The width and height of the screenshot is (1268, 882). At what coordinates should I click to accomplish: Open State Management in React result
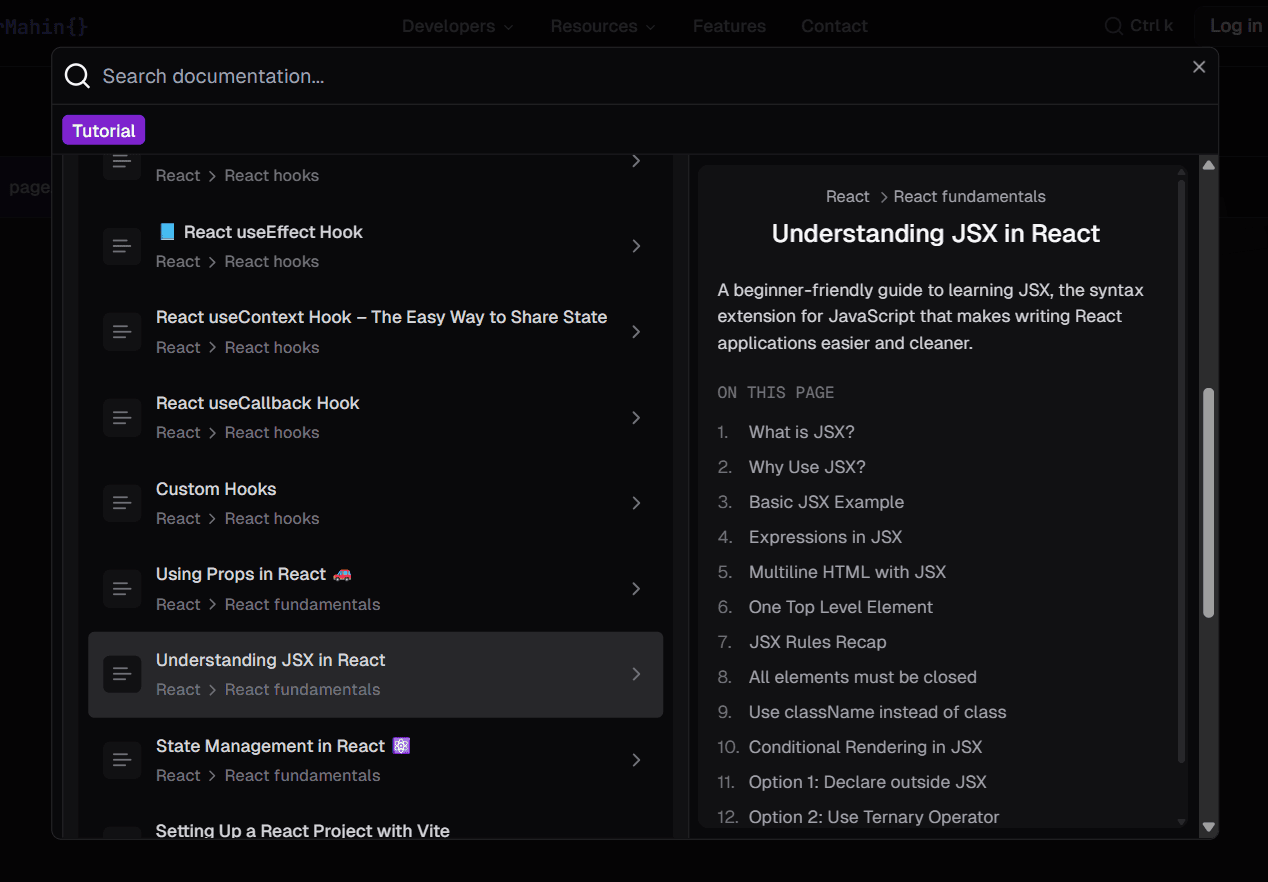(375, 760)
